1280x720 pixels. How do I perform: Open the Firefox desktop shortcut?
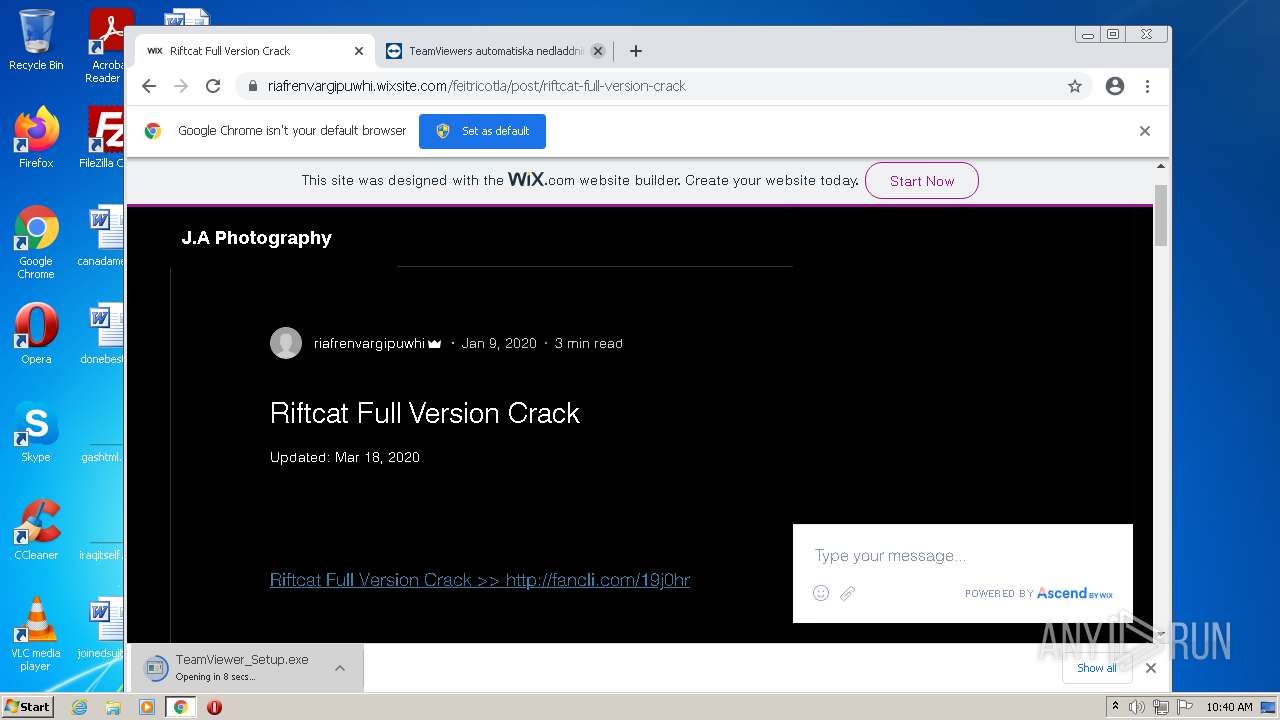36,138
